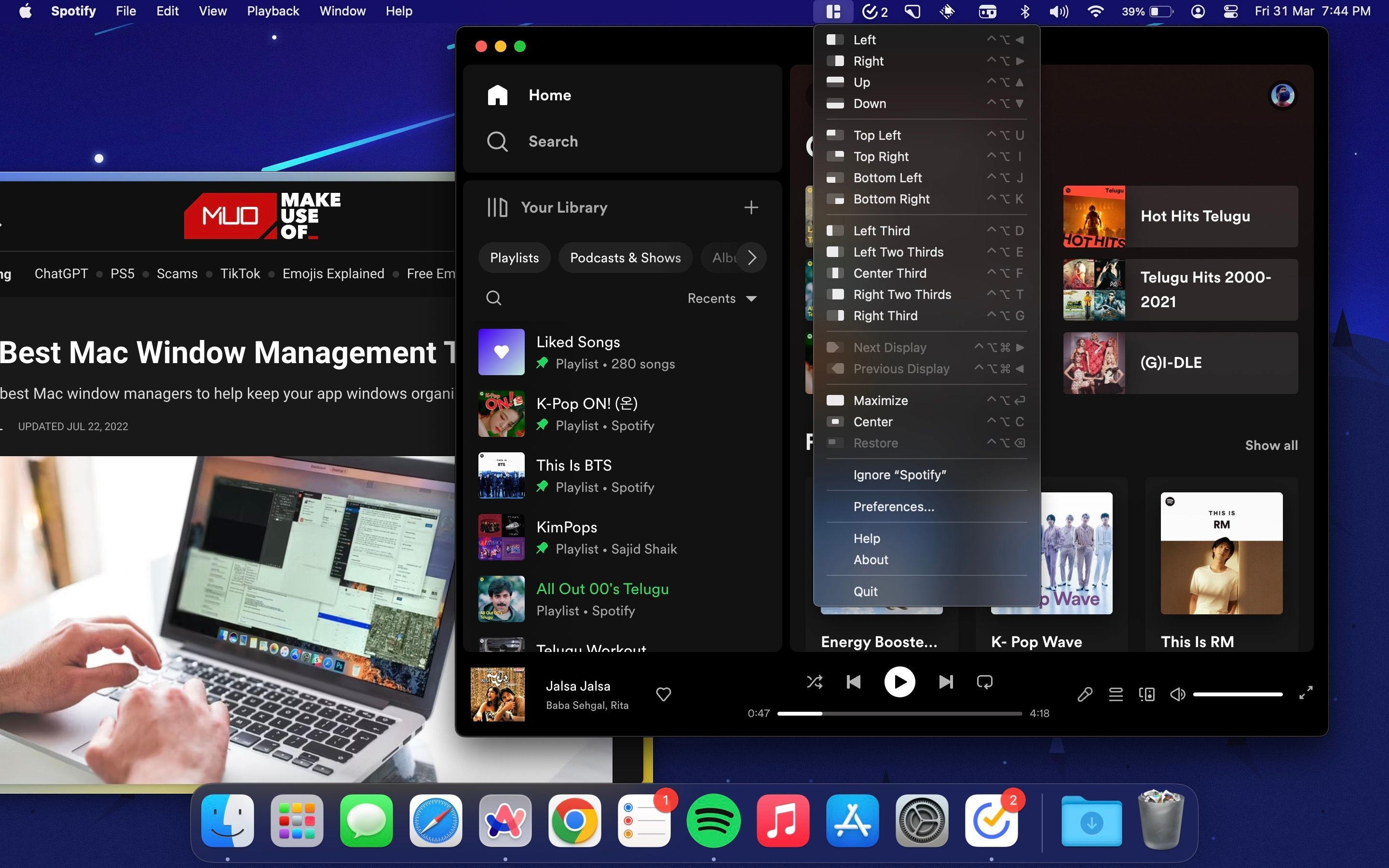Open the Recents sort dropdown

coord(722,298)
